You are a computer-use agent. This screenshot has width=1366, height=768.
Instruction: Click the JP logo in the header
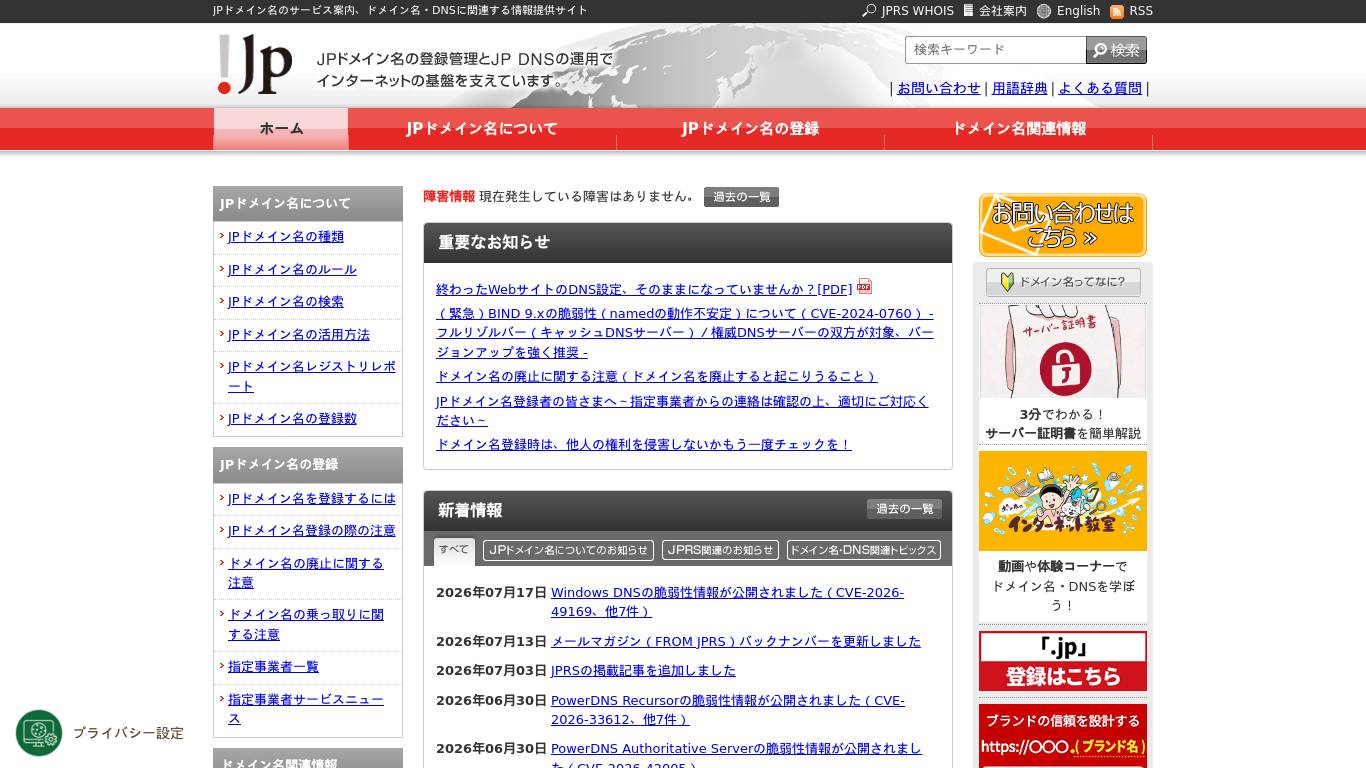(x=255, y=64)
